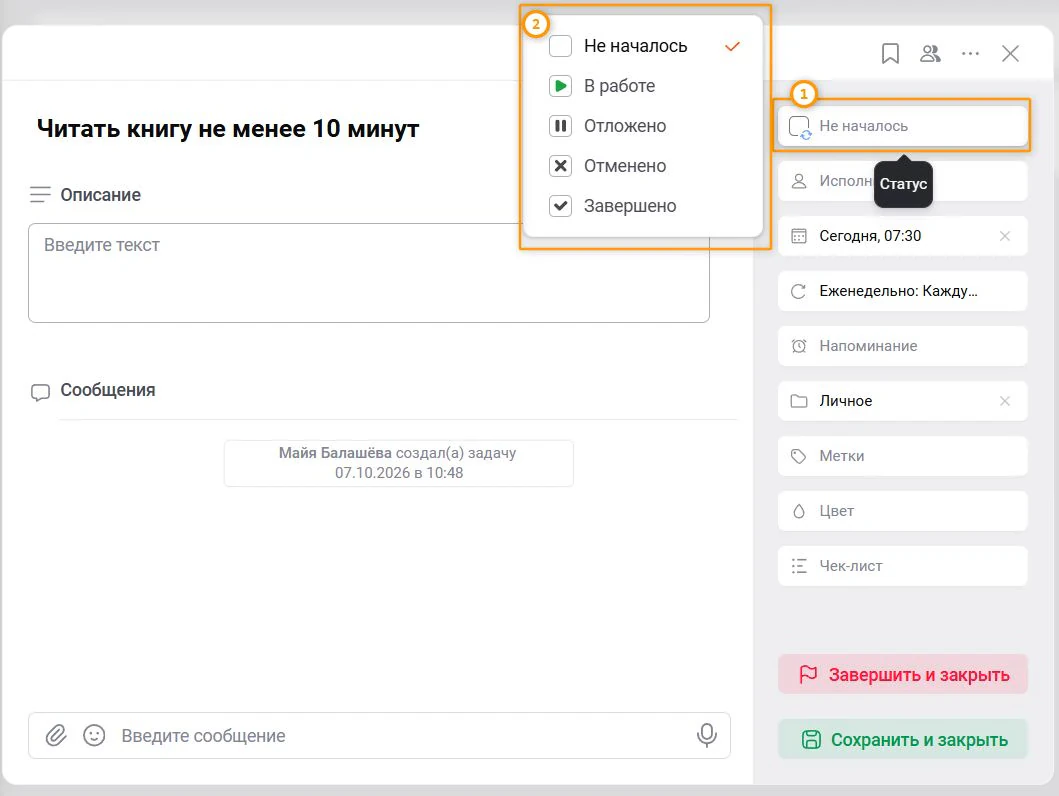The height and width of the screenshot is (796, 1059).
Task: Click the 'Описание' section heading
Action: 101,195
